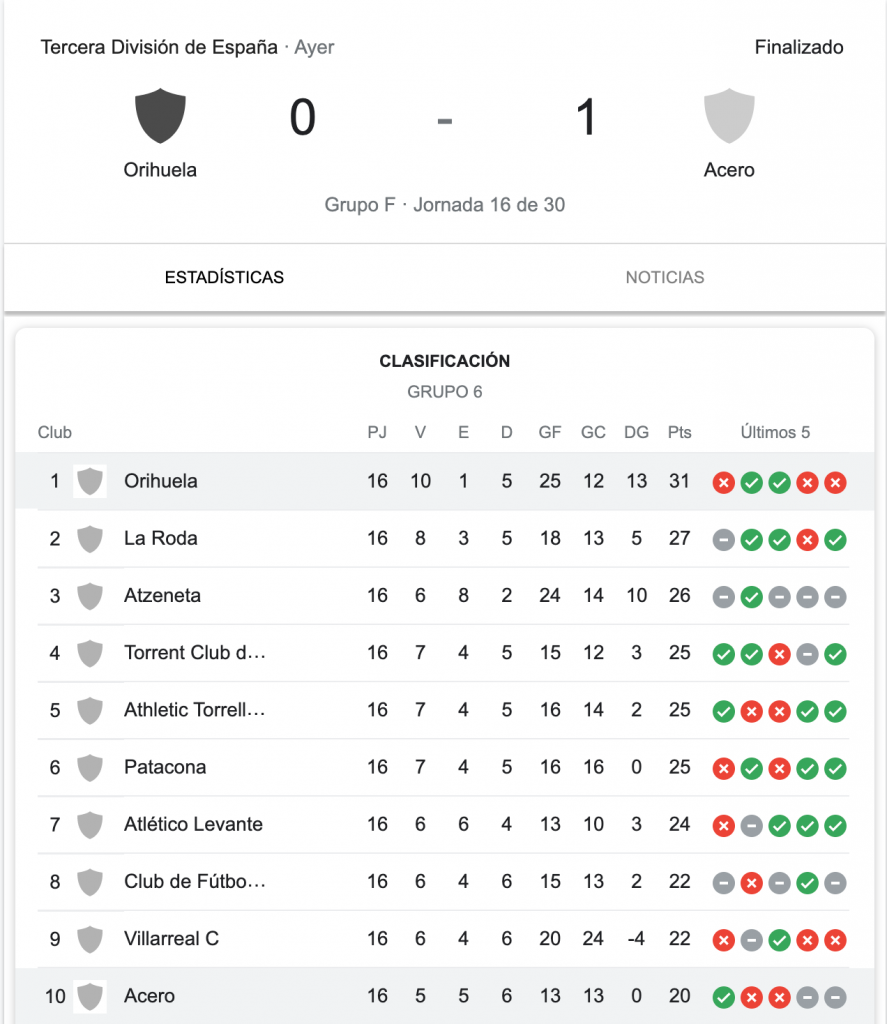Click the Pts column header
The image size is (887, 1024).
679,433
